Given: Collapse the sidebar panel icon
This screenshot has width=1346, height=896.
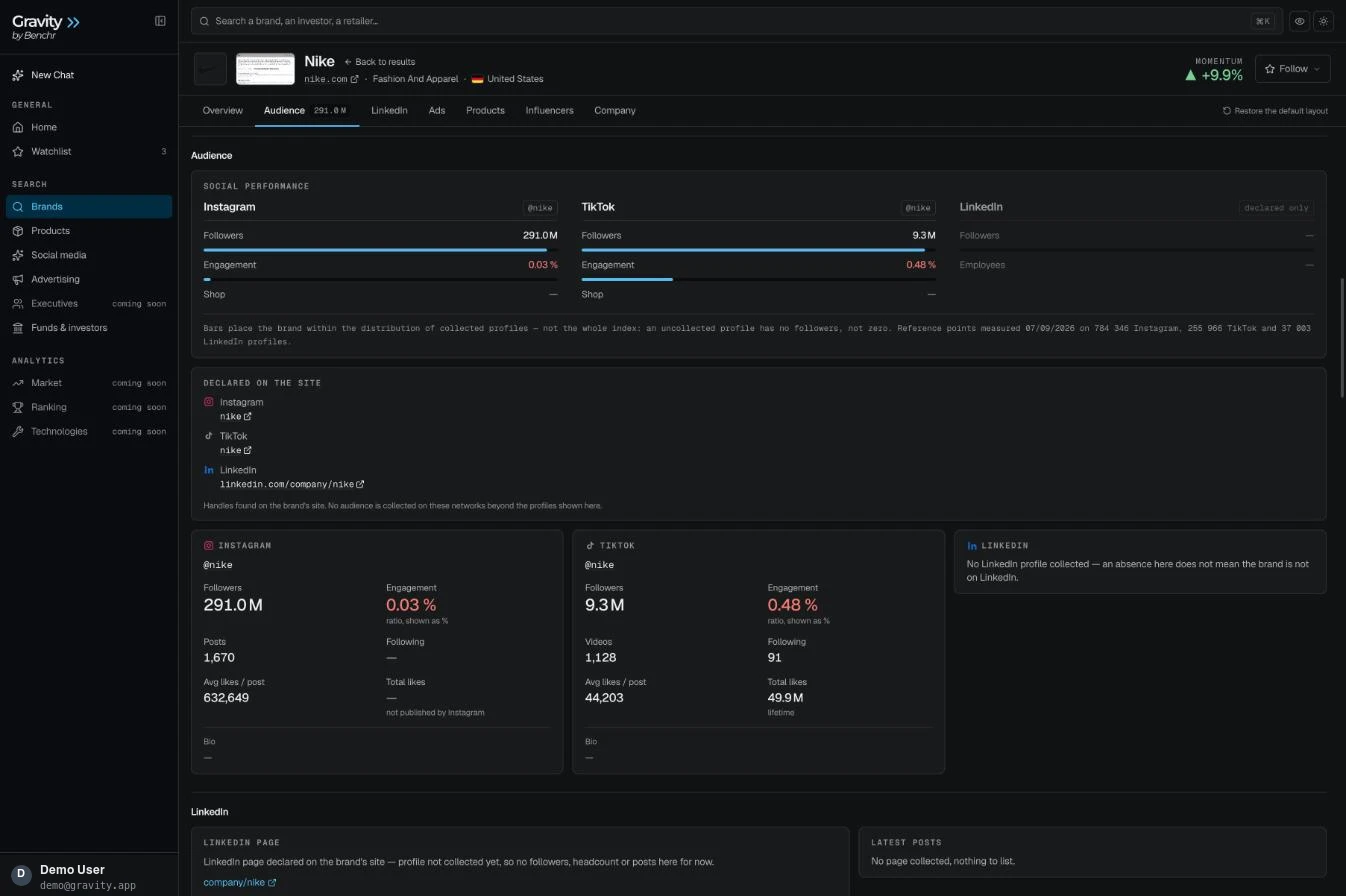Looking at the screenshot, I should tap(160, 21).
